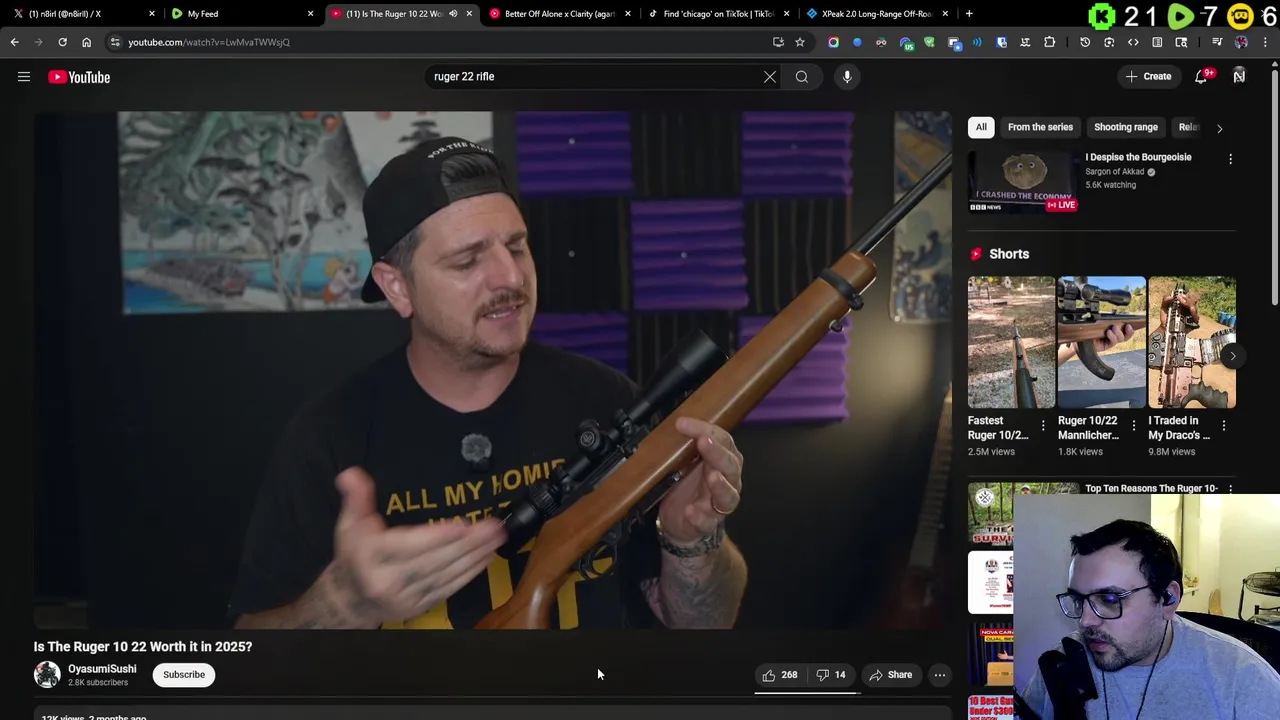
Task: Open options for Fastest Ruger short
Action: pyautogui.click(x=1043, y=426)
